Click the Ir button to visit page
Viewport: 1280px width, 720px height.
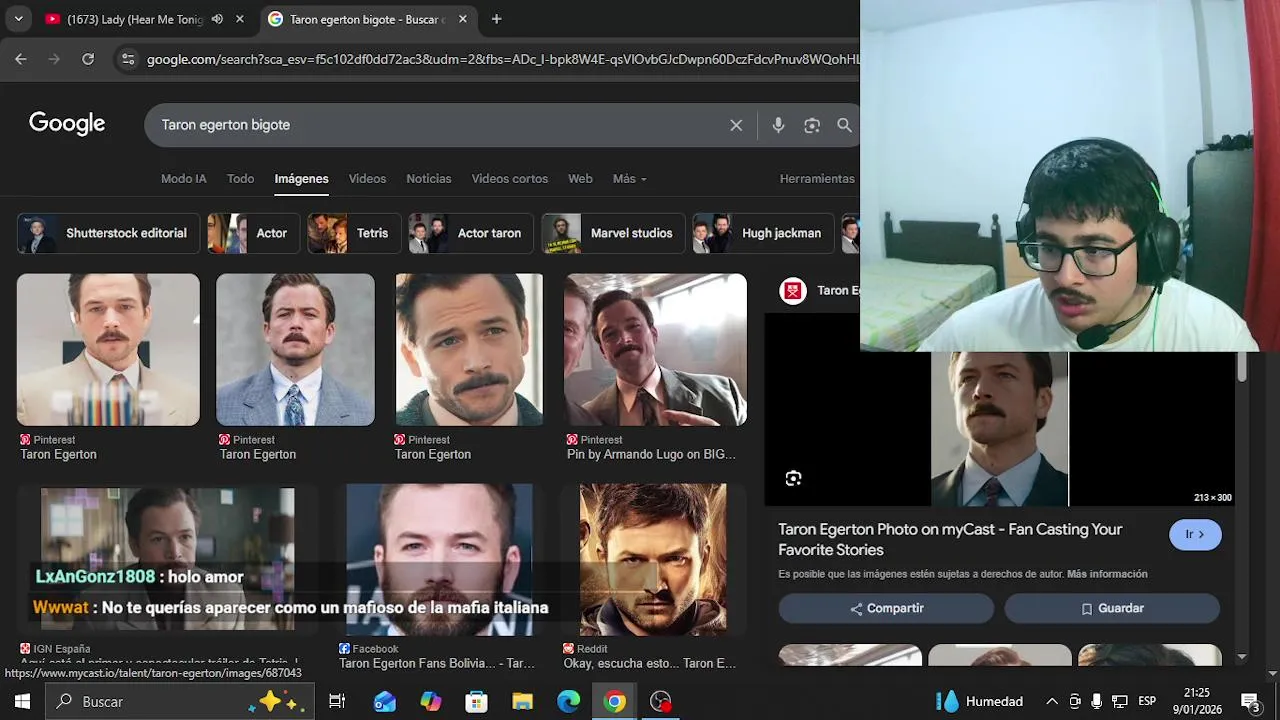click(x=1195, y=534)
